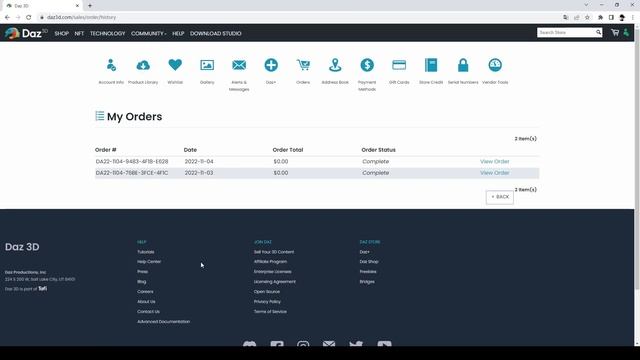The height and width of the screenshot is (360, 640).
Task: Open a new browser tab
Action: click(x=90, y=6)
